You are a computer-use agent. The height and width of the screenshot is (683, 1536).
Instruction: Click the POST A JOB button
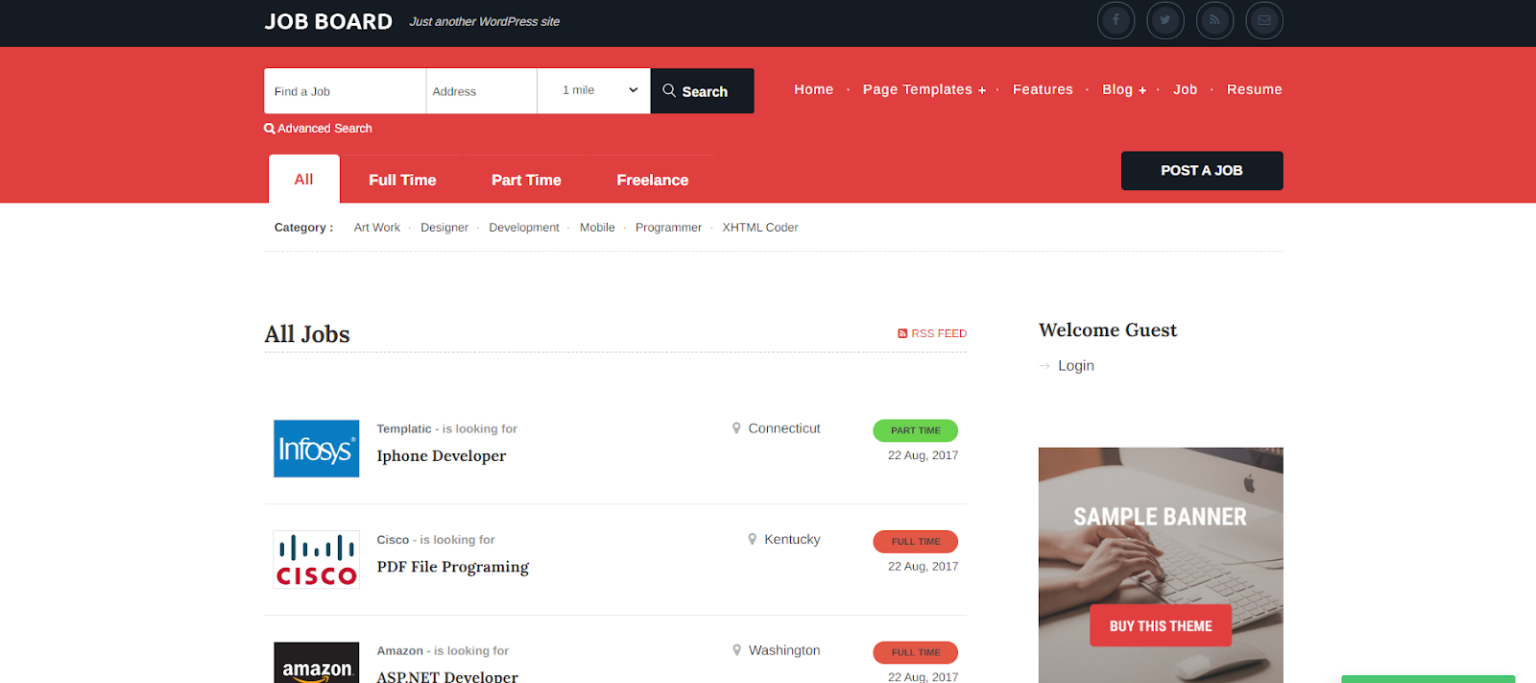(x=1201, y=170)
